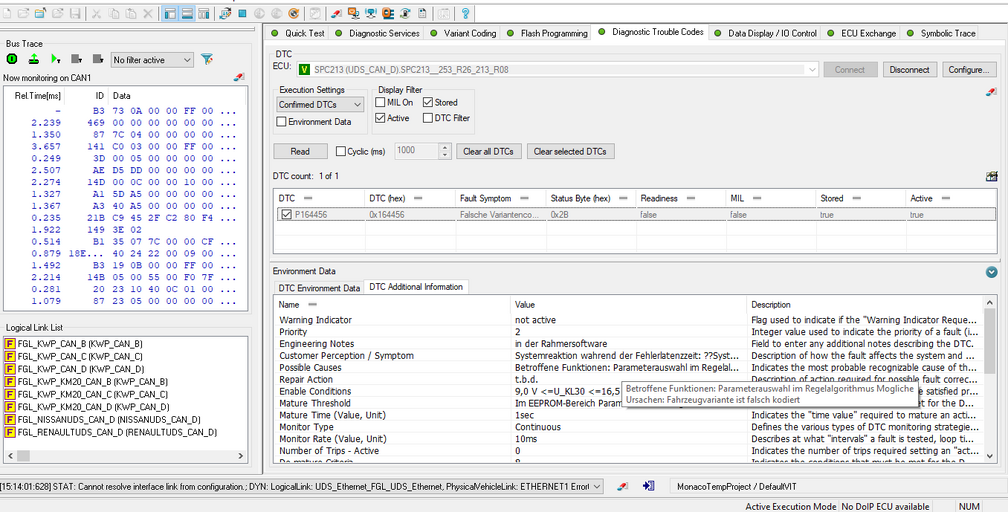Click the blue network monitor toolbar icon
Screen dimensions: 1008x512
click(371, 13)
